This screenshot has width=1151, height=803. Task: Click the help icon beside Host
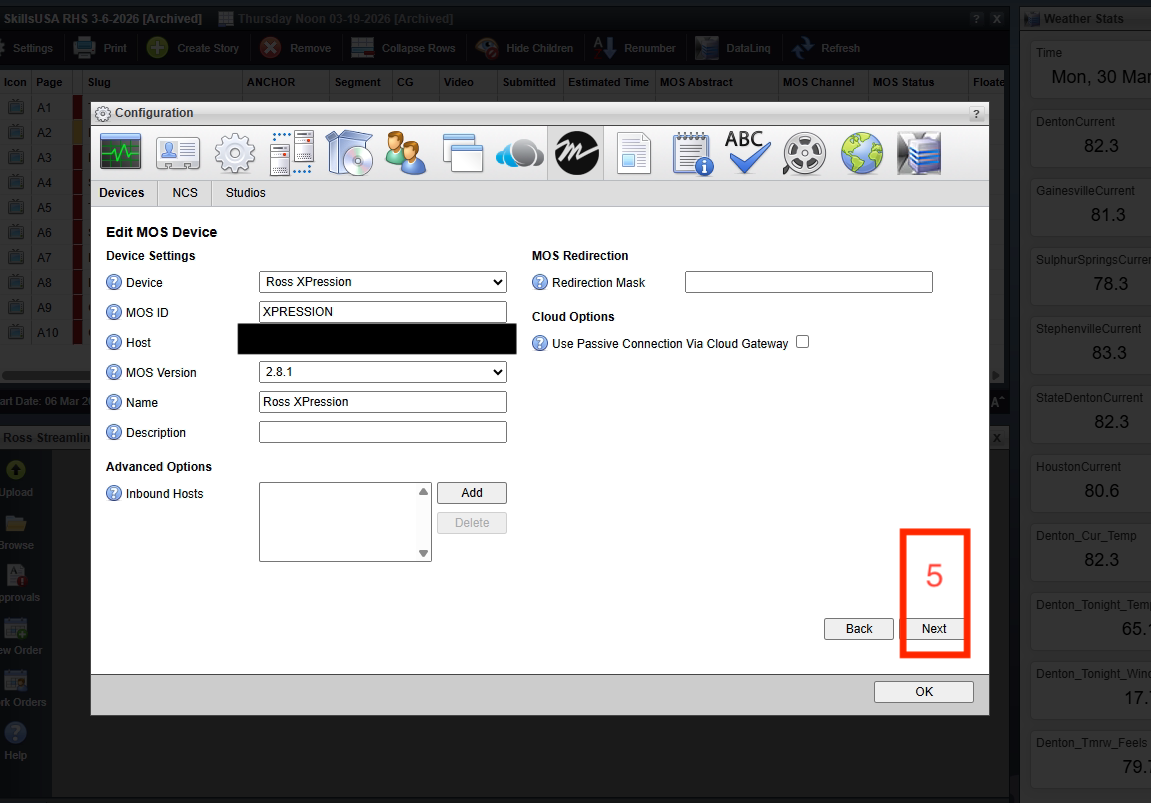point(114,343)
